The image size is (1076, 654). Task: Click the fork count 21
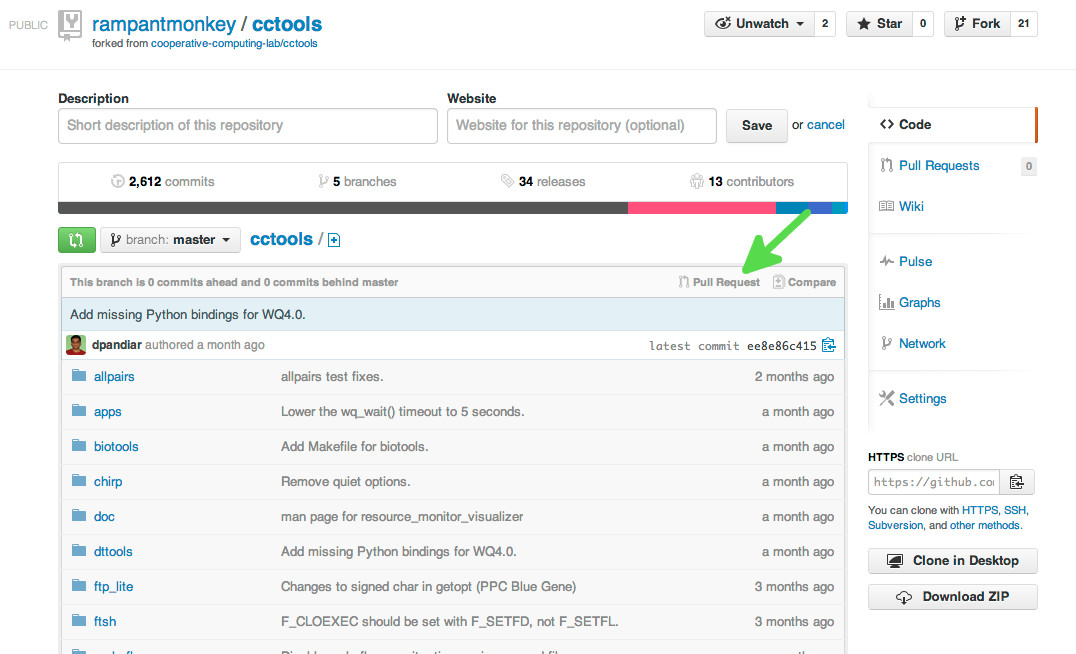click(1023, 24)
